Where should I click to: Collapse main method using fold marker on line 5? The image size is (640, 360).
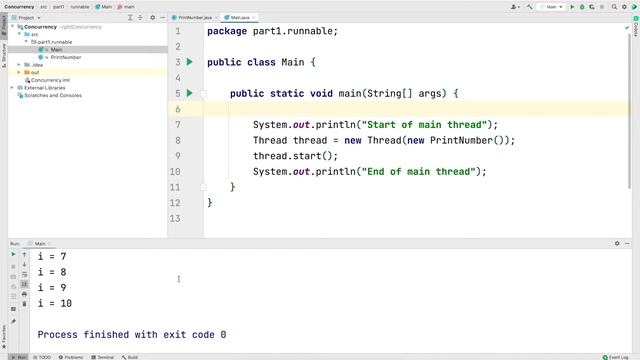(203, 93)
